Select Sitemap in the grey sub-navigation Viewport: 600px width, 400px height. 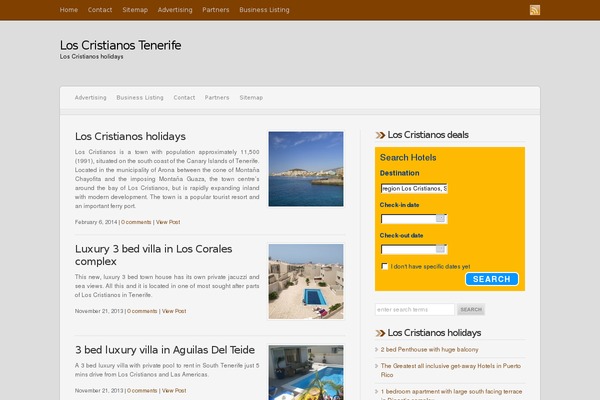click(x=251, y=98)
